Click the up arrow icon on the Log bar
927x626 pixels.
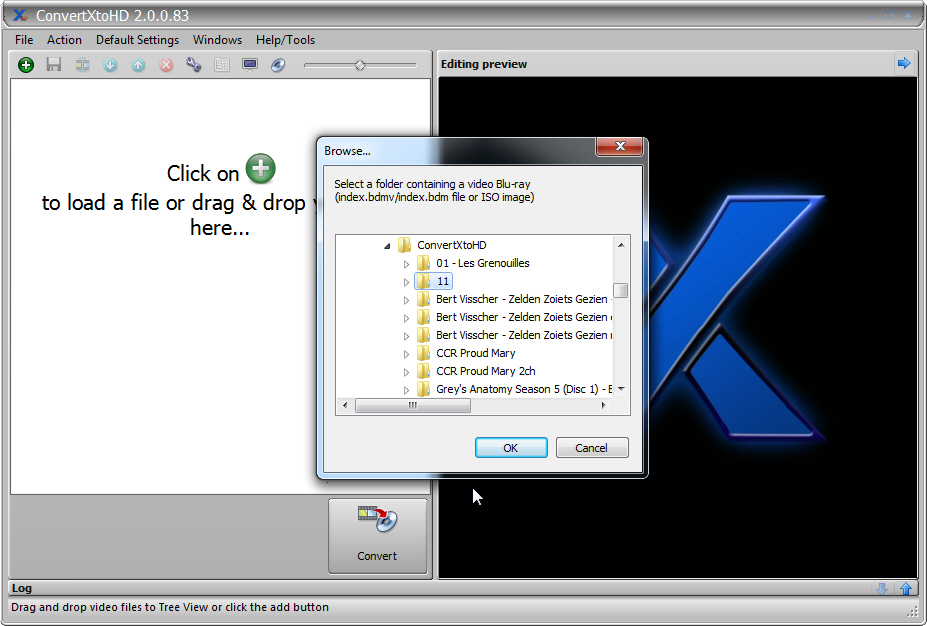[906, 588]
